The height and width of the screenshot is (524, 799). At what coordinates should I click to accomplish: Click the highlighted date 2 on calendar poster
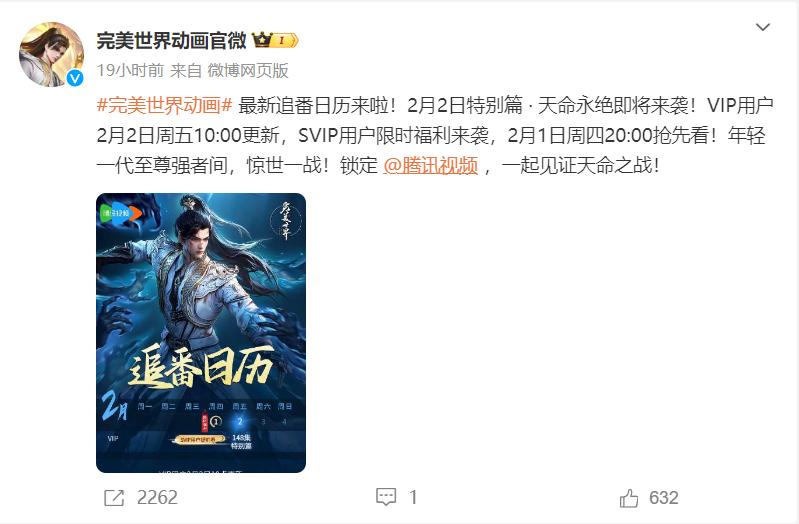pos(239,422)
